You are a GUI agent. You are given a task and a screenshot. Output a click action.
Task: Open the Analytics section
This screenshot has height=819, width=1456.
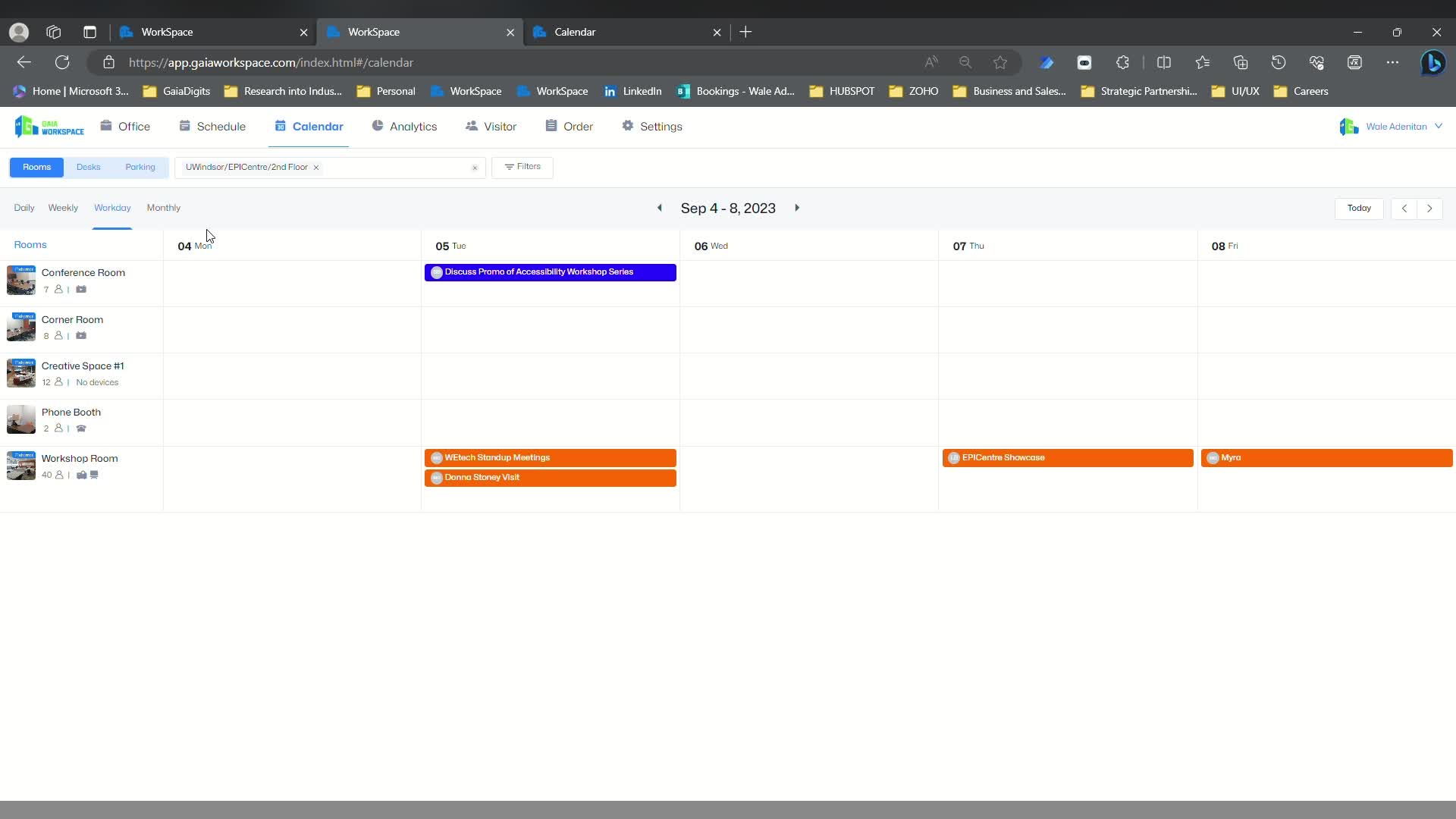(x=379, y=126)
